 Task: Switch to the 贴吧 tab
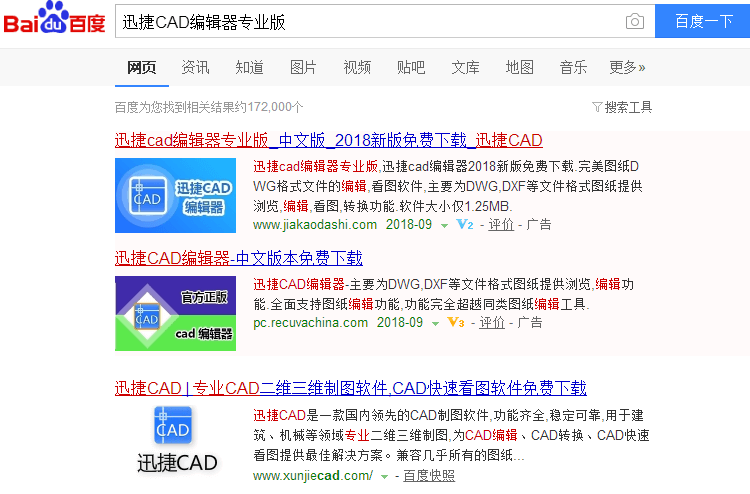[x=411, y=67]
